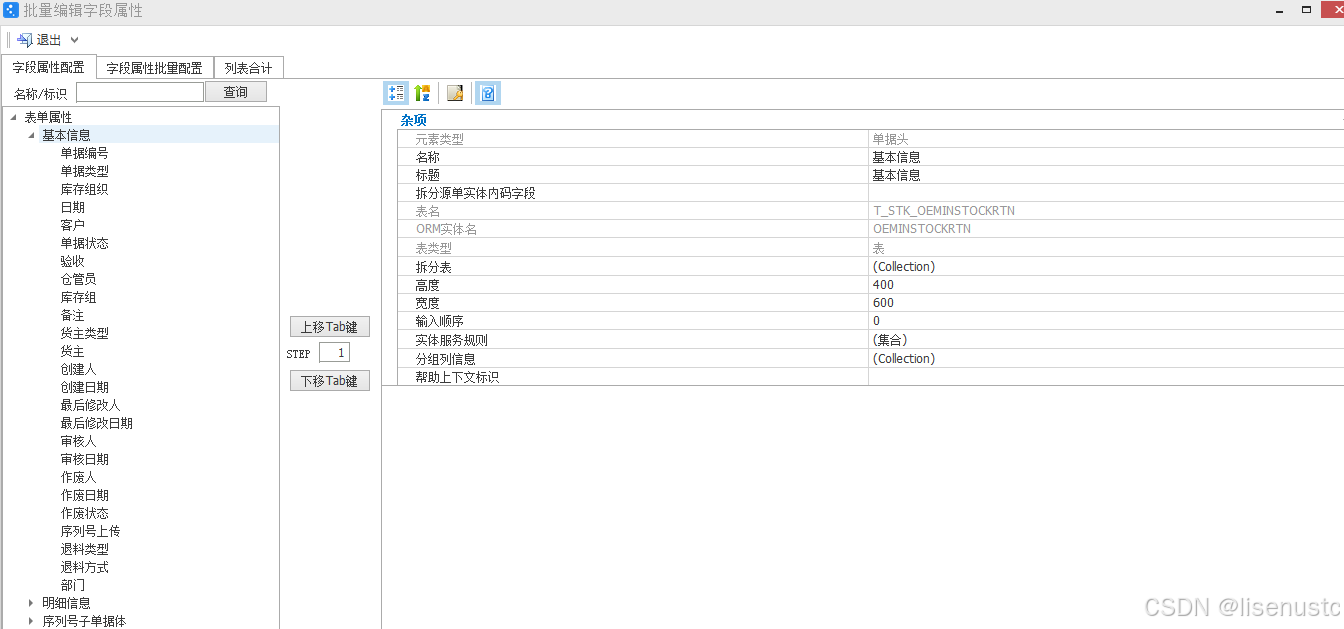Switch to the 列表合计 tab
1344x629 pixels.
tap(249, 68)
